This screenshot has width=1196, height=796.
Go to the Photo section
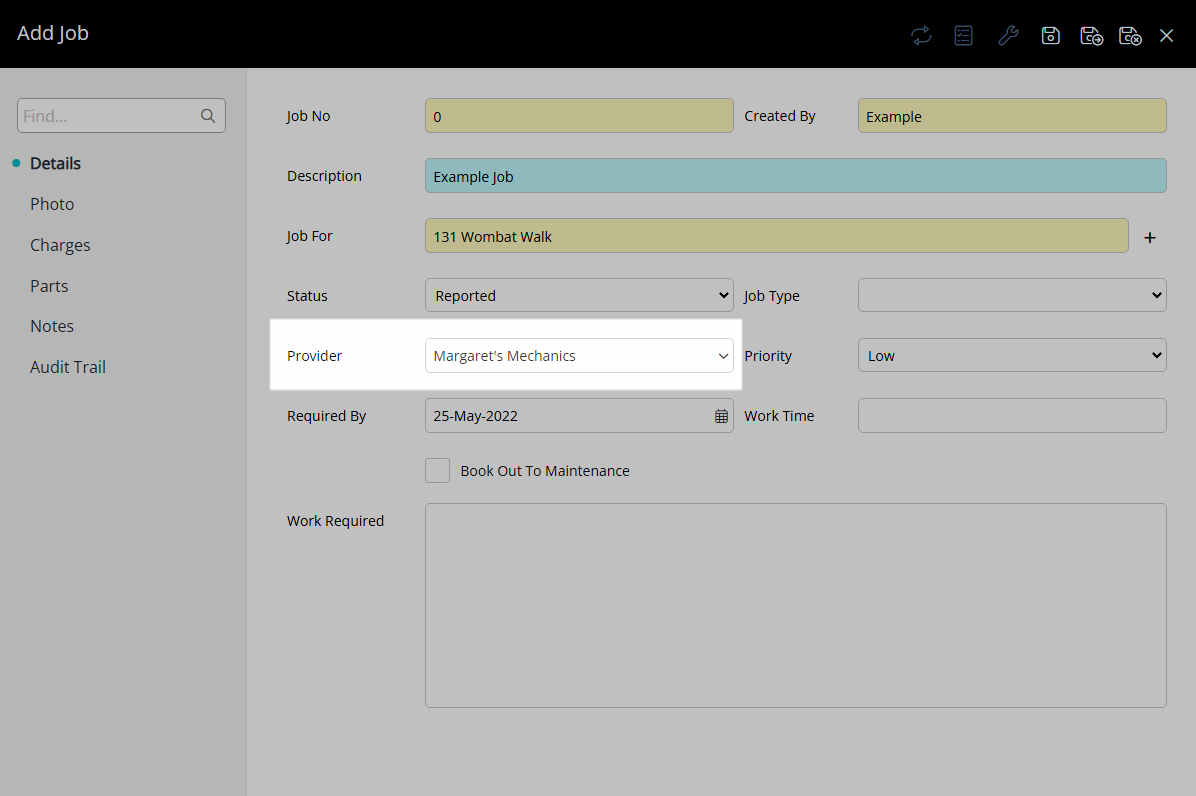pos(52,204)
